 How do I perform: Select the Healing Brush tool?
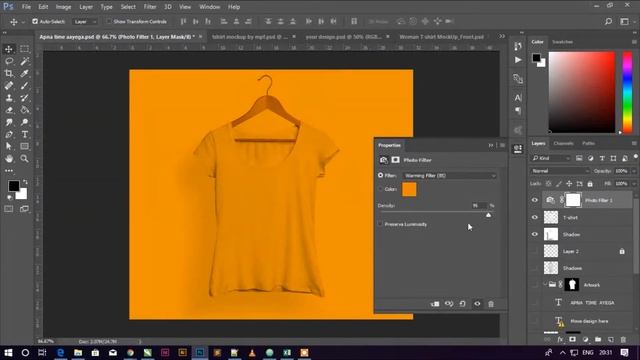tap(9, 86)
